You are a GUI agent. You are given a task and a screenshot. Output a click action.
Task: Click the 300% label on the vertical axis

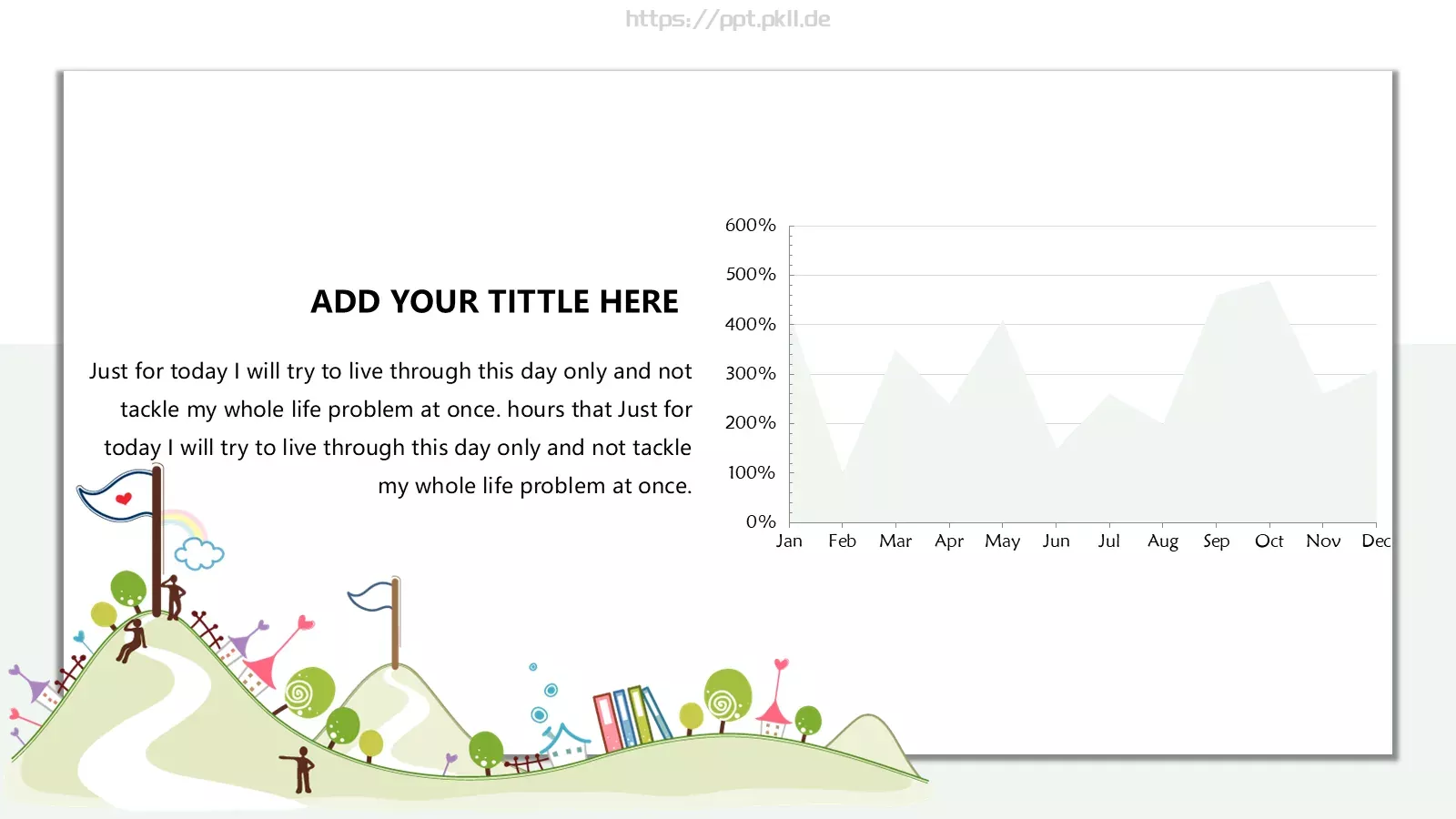(x=750, y=374)
